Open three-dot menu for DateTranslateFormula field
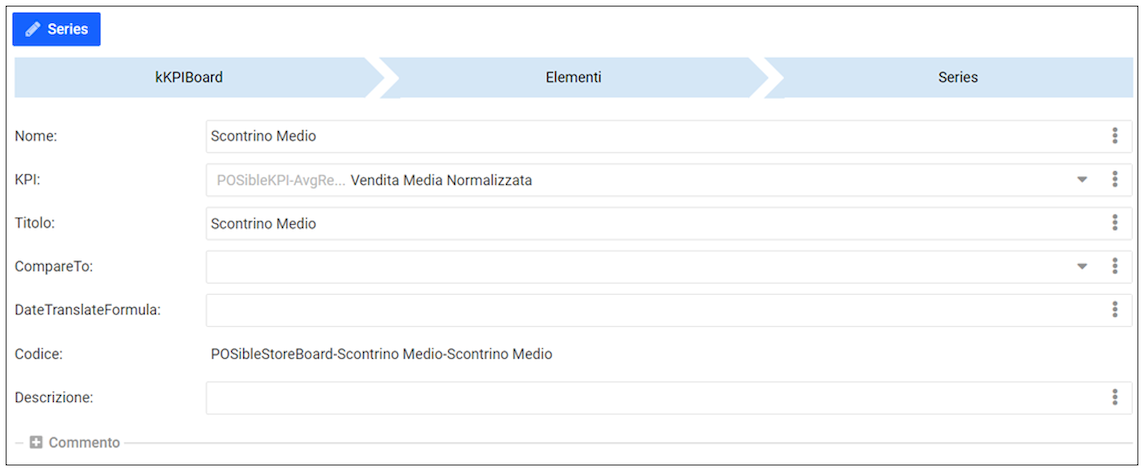 click(x=1115, y=310)
